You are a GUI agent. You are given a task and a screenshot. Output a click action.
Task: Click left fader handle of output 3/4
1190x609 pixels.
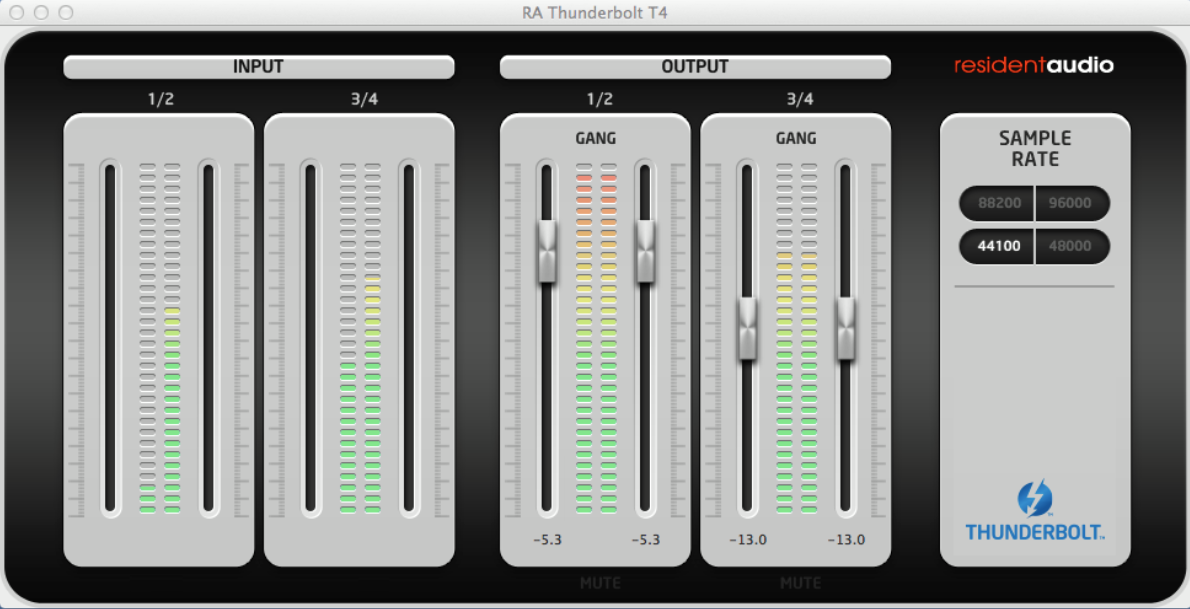pyautogui.click(x=747, y=328)
